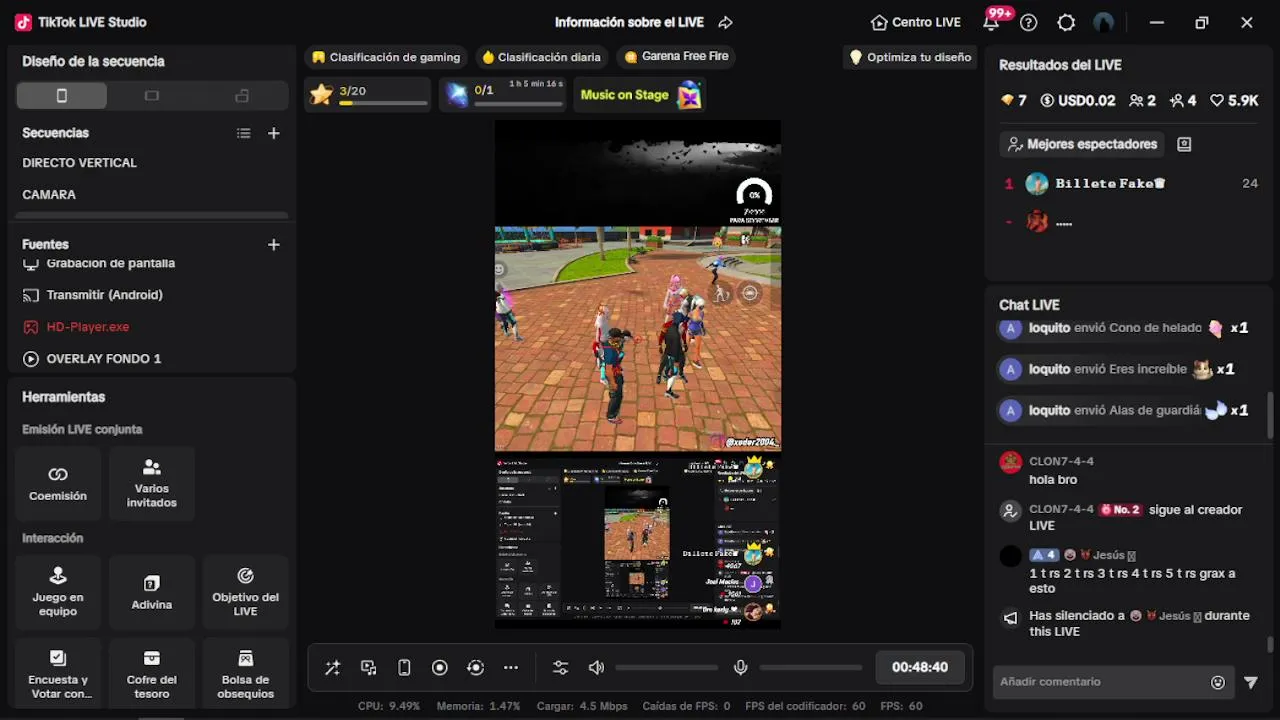The width and height of the screenshot is (1280, 720).
Task: Click the 5.9K likes stat
Action: tap(1234, 101)
